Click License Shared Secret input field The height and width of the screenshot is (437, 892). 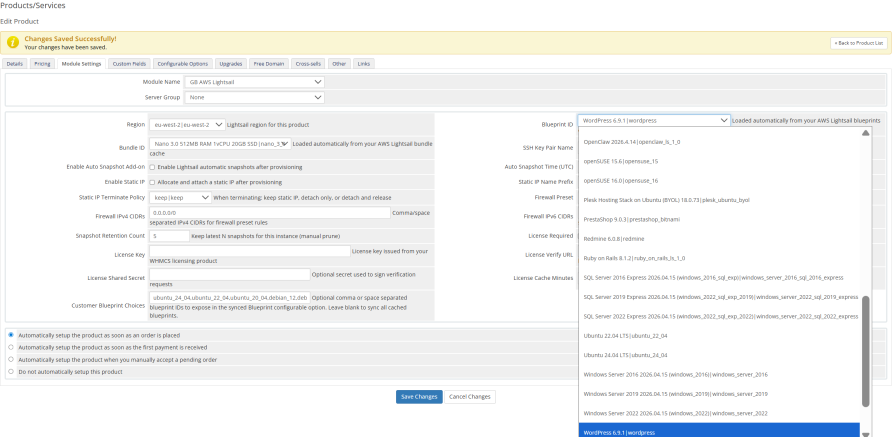[230, 274]
